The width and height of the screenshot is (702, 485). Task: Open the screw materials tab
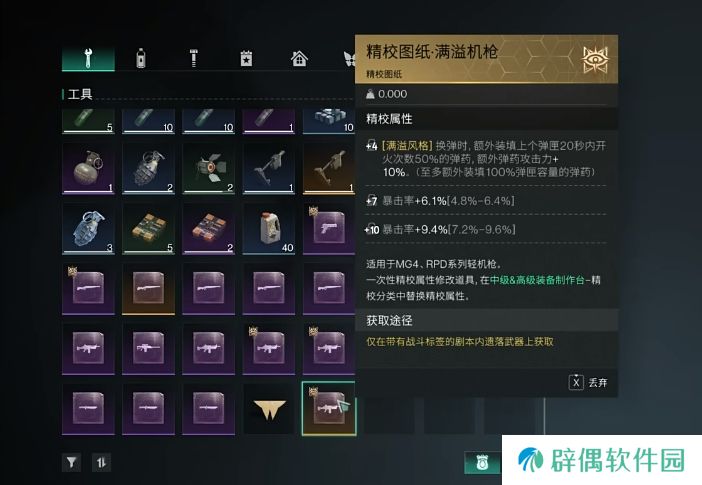point(193,58)
